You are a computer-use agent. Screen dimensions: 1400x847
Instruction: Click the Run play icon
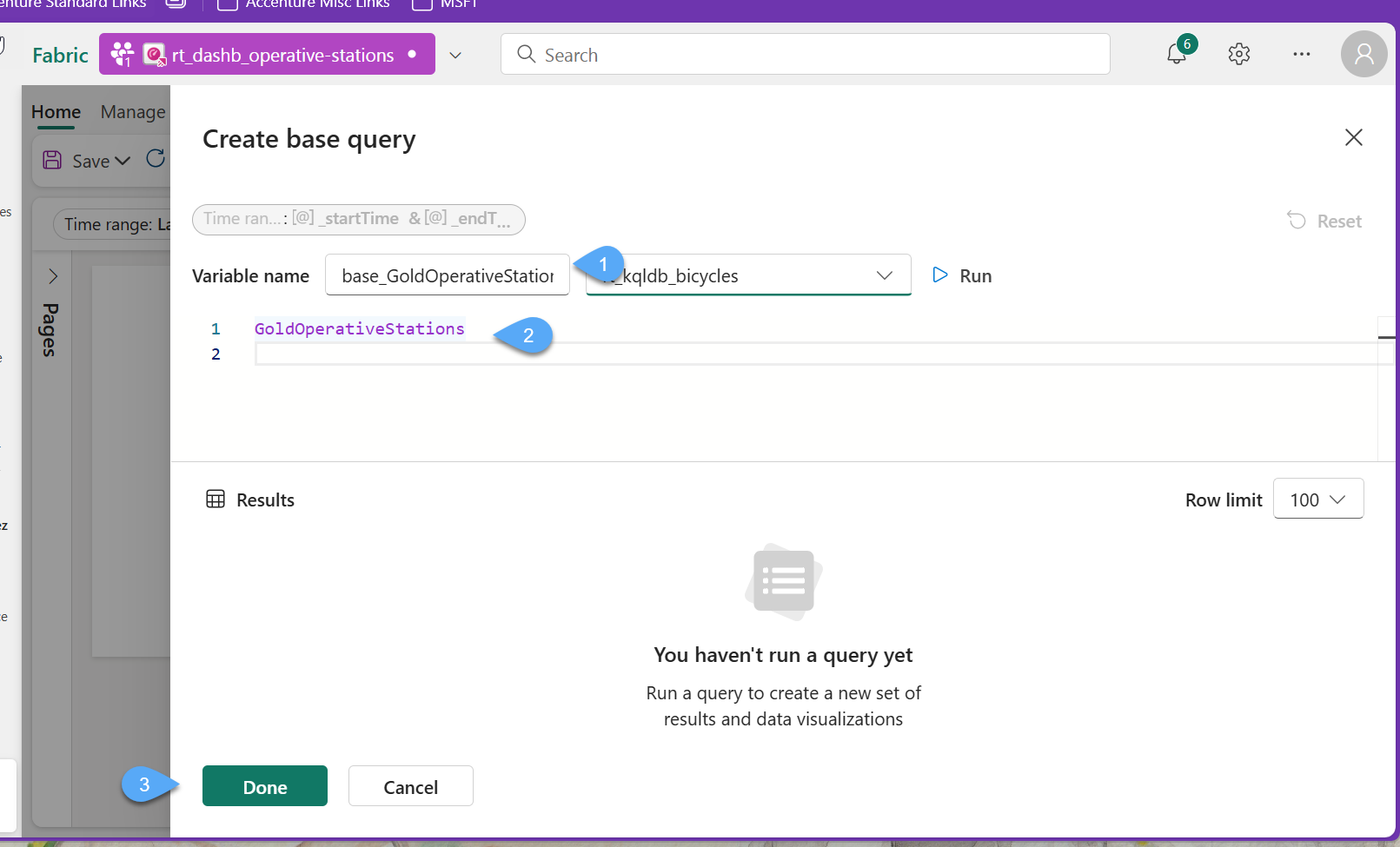[939, 275]
